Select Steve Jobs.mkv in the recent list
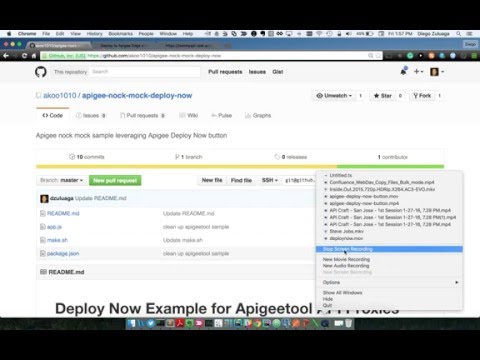480x360 pixels. [x=346, y=231]
